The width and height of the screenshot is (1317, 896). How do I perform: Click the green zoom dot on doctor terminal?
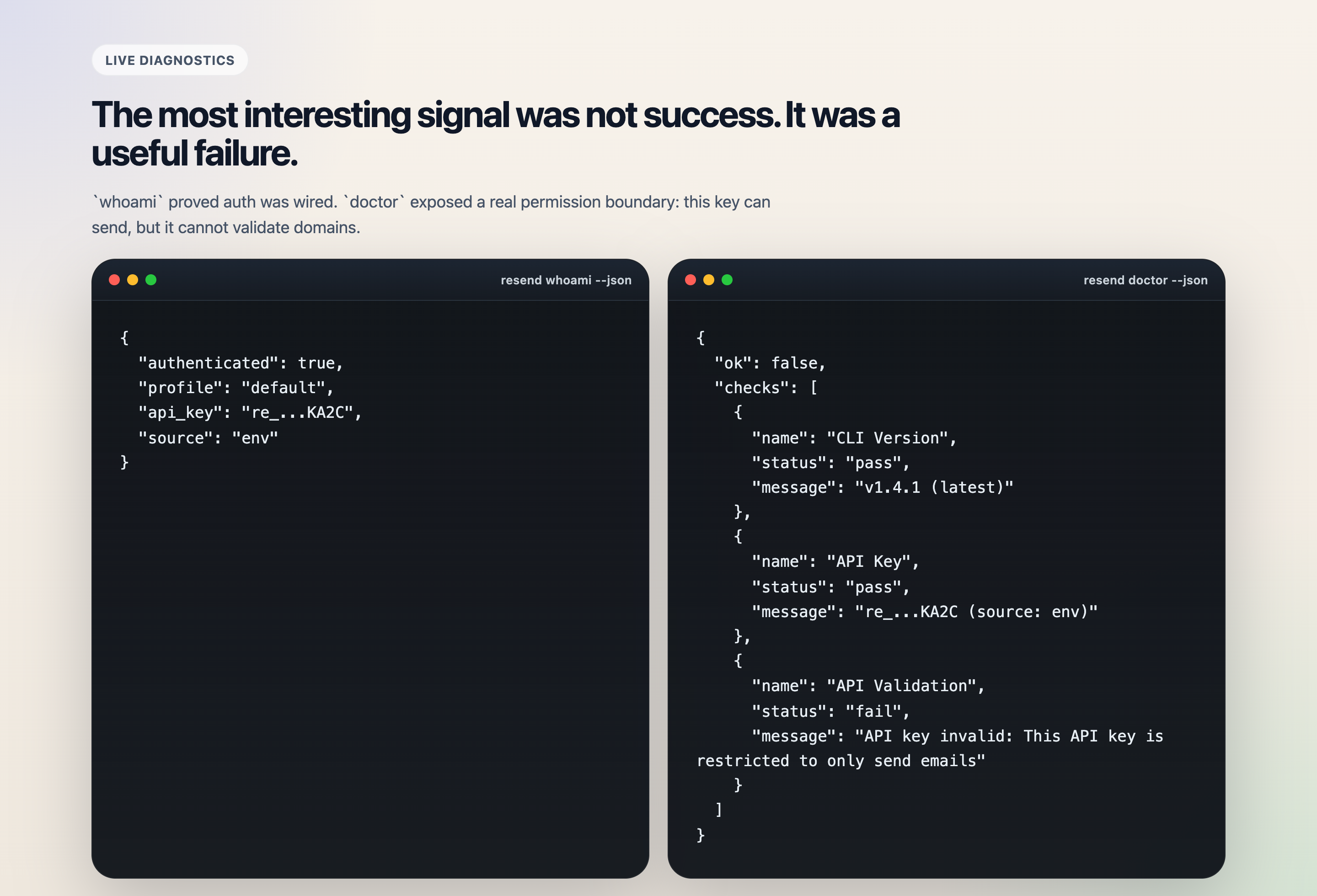pyautogui.click(x=727, y=279)
